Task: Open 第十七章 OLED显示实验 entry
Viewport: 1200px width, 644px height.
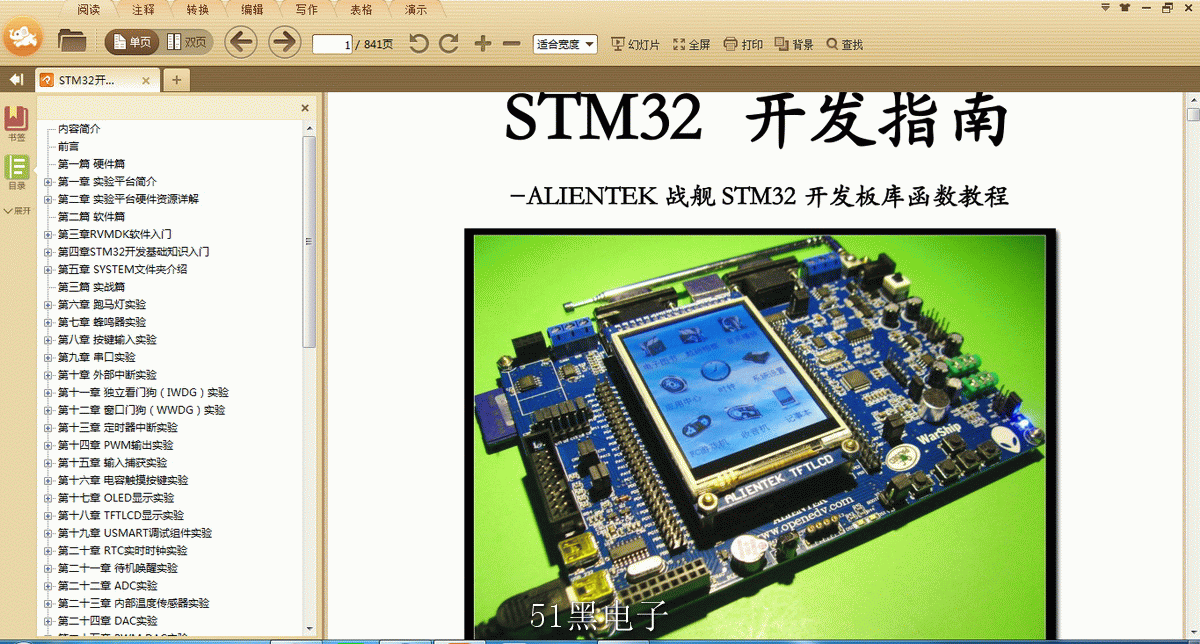Action: (x=116, y=498)
